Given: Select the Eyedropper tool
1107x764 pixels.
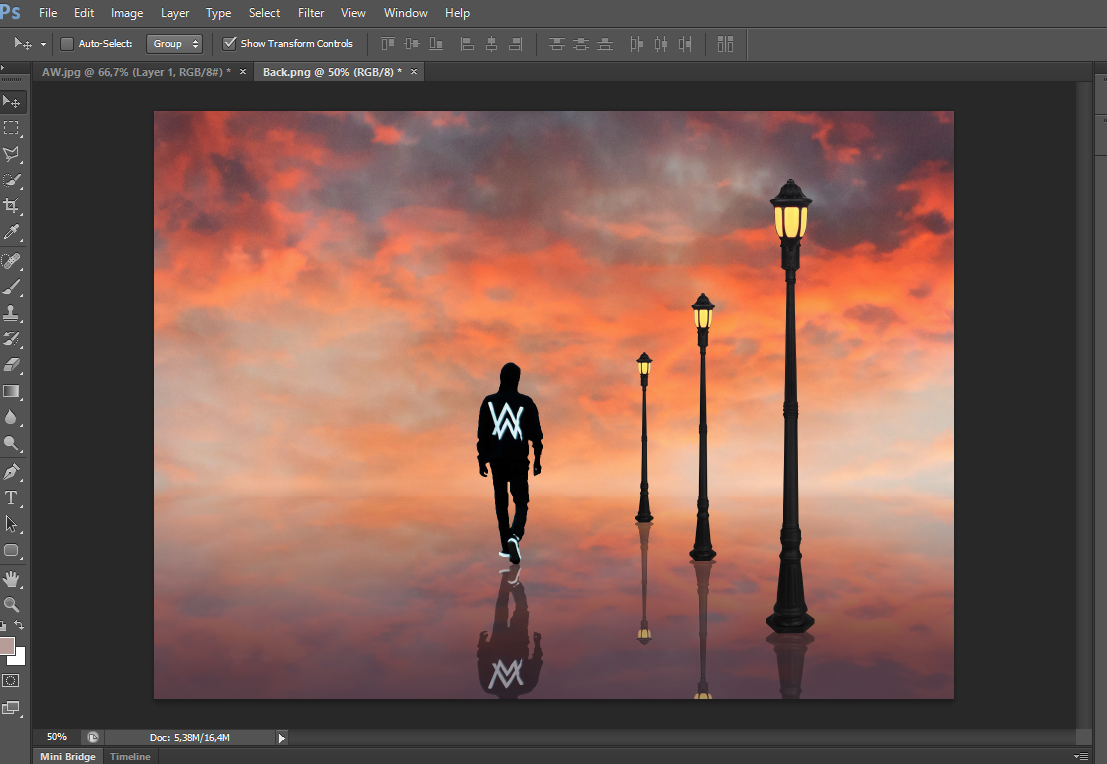Looking at the screenshot, I should [x=11, y=232].
